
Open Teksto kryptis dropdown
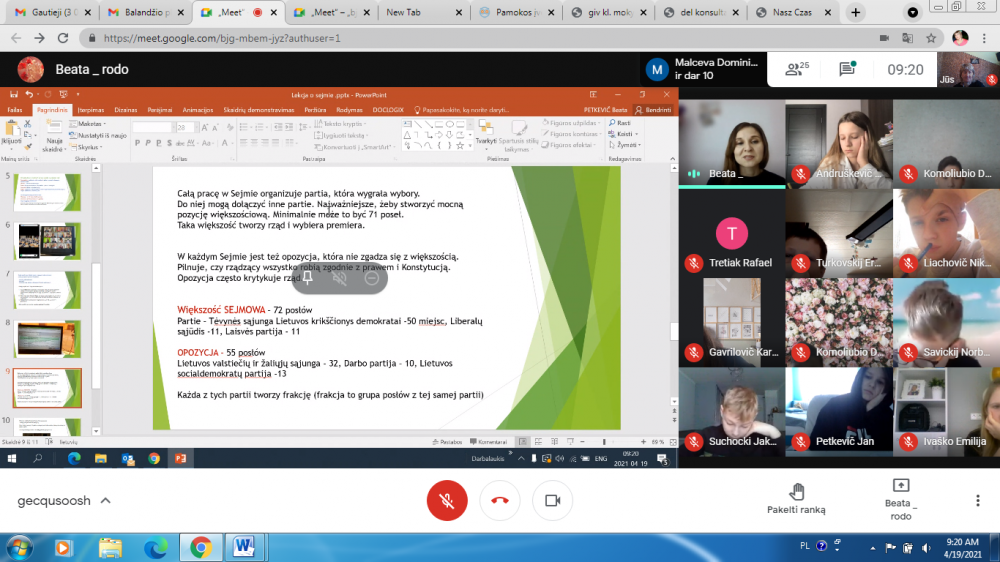[x=341, y=124]
